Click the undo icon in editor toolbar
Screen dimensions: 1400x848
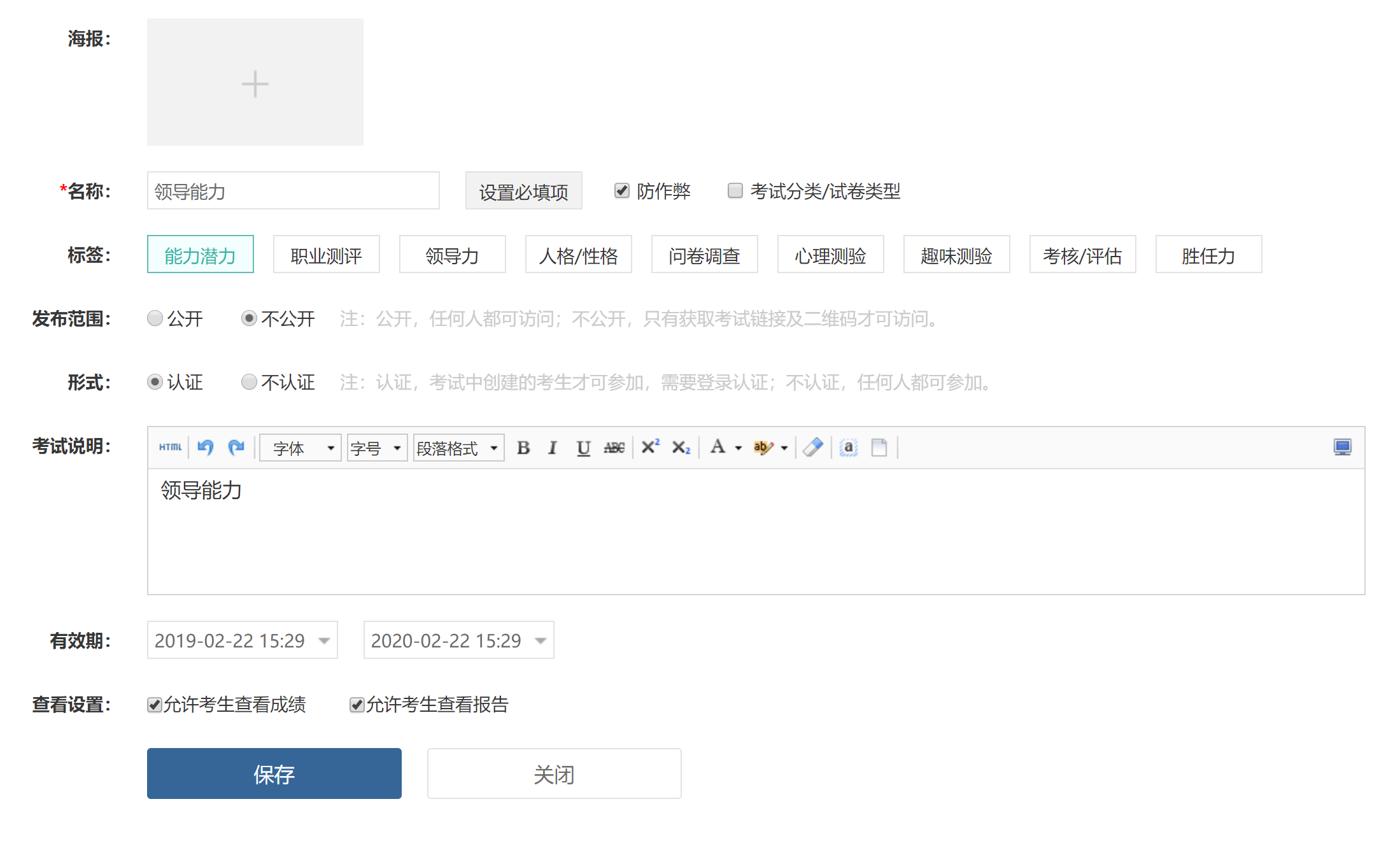(205, 448)
